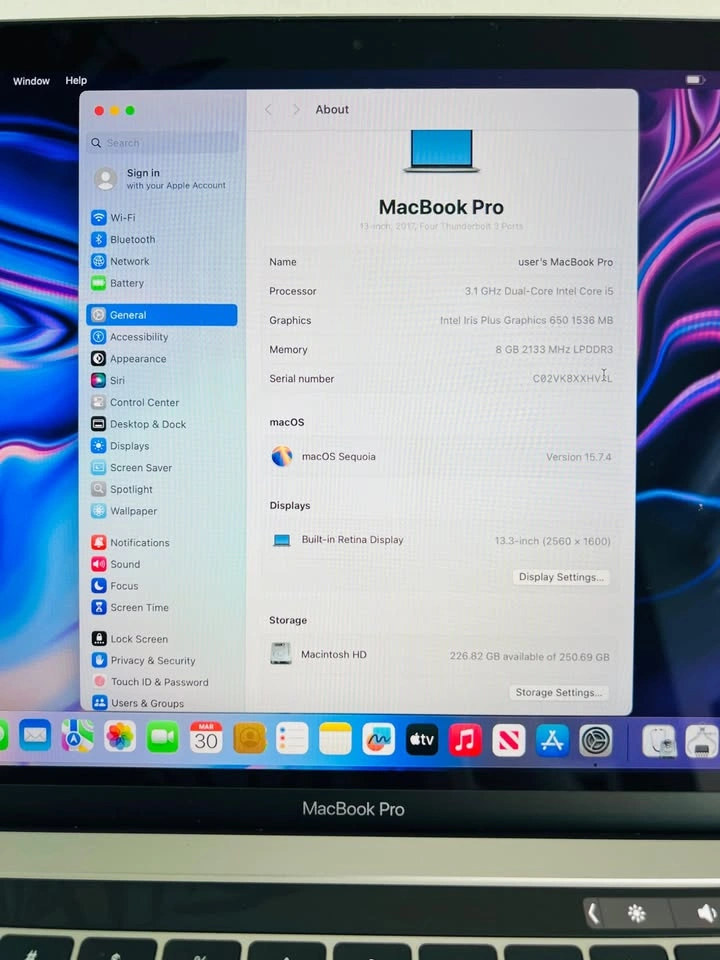Click serial number C02VK8XXHV2L

pyautogui.click(x=572, y=378)
